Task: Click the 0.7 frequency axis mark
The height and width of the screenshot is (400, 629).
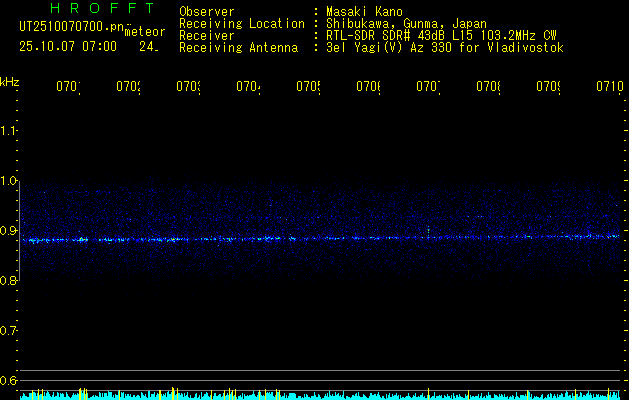Action: [x=10, y=331]
